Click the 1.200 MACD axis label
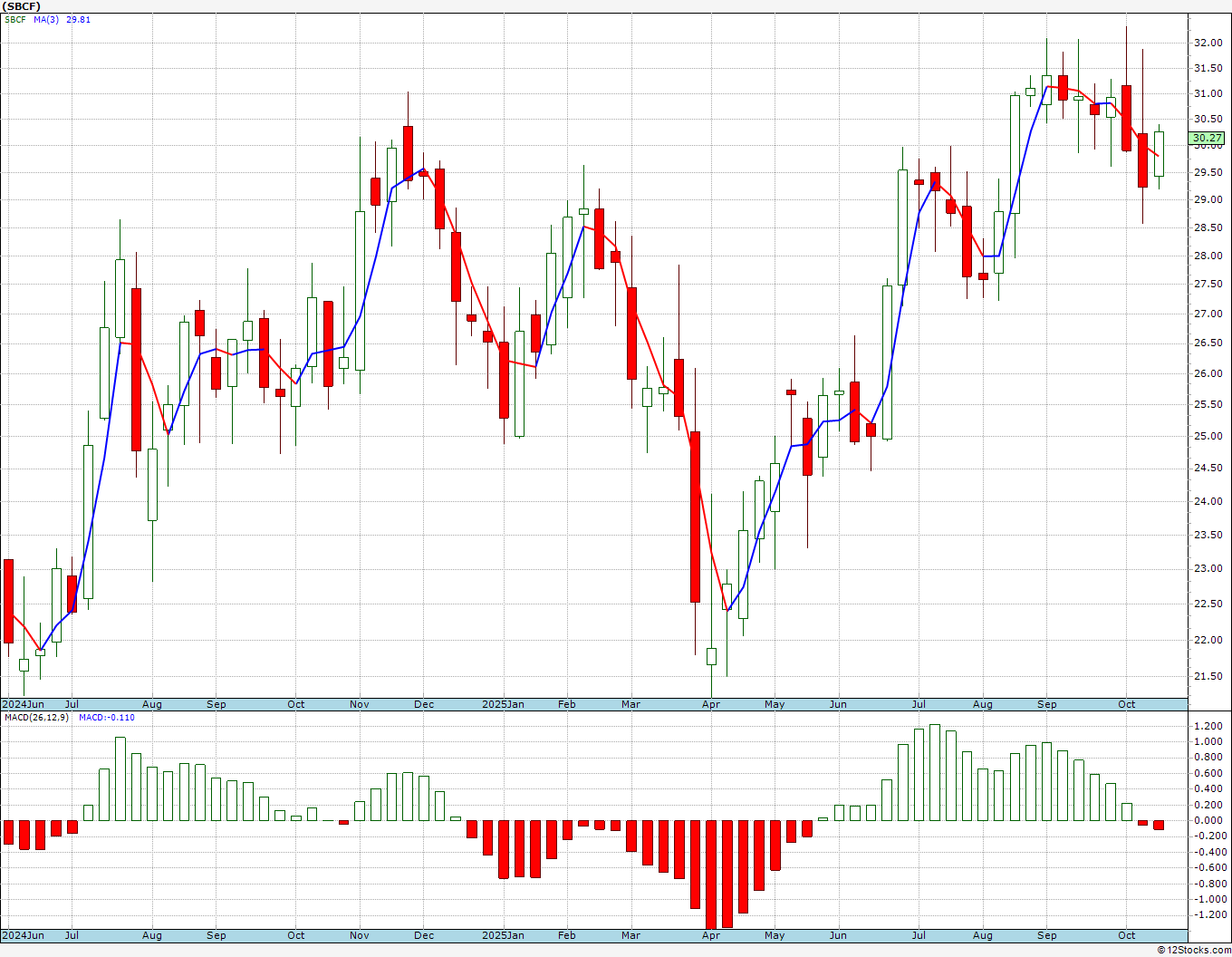Viewport: 1232px width, 957px height. (x=1209, y=726)
